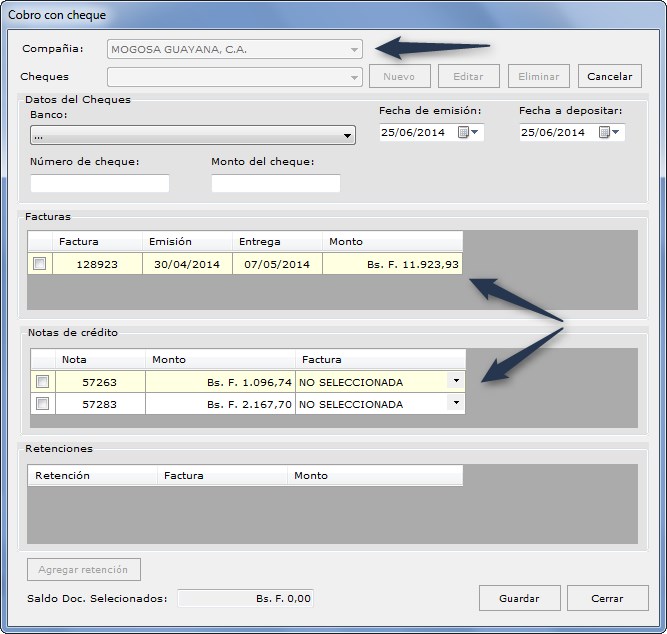
Task: Open the Cheques combo box
Action: point(235,77)
